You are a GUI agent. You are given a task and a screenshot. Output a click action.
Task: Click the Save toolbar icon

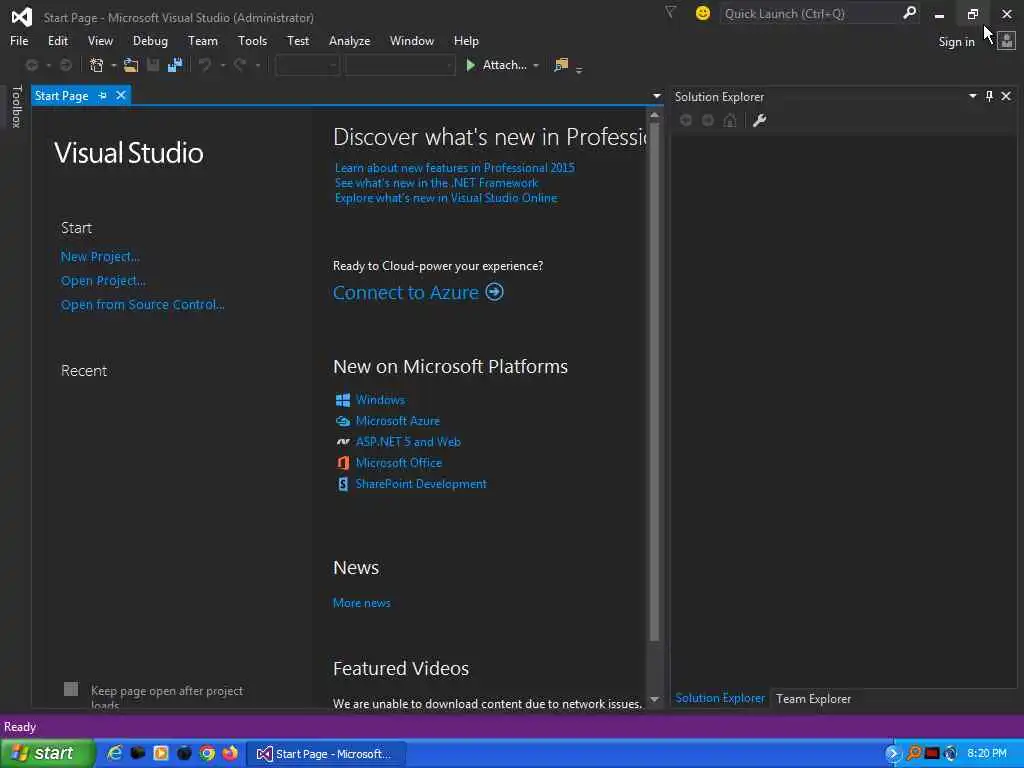click(x=153, y=65)
